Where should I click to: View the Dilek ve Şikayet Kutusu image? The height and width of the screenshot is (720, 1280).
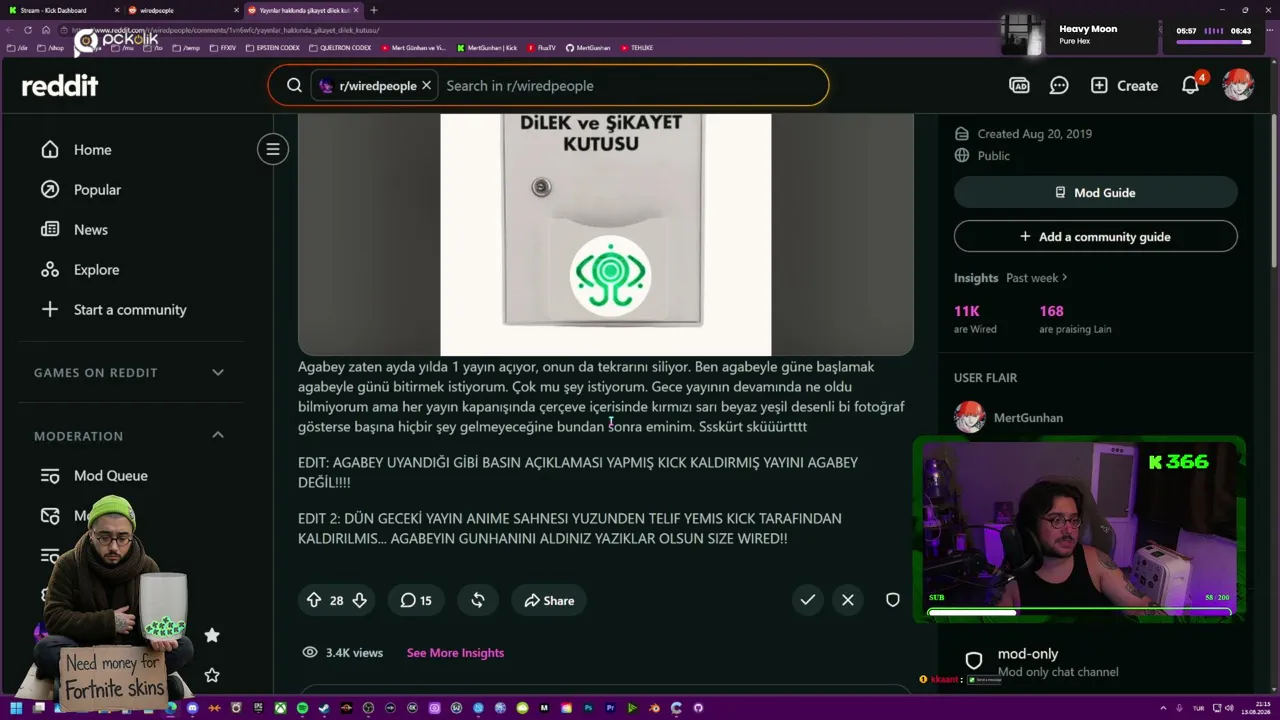[606, 234]
